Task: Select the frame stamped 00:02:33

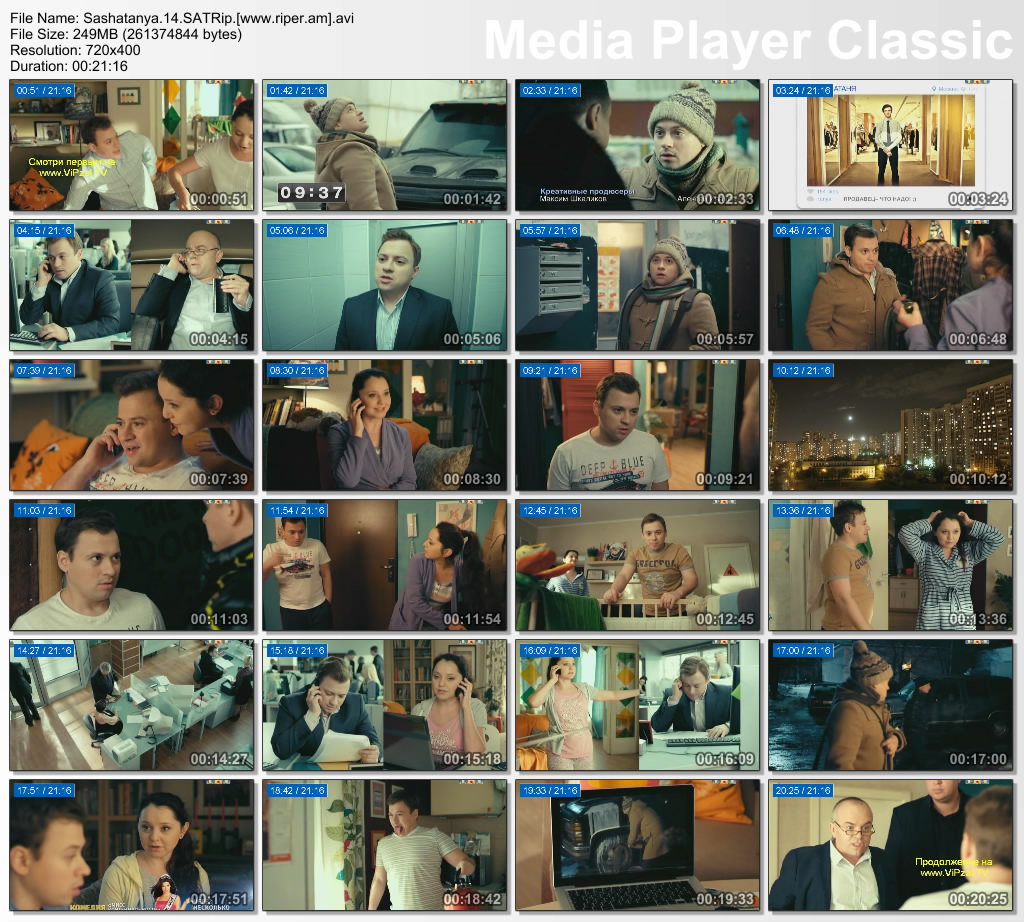Action: point(638,145)
